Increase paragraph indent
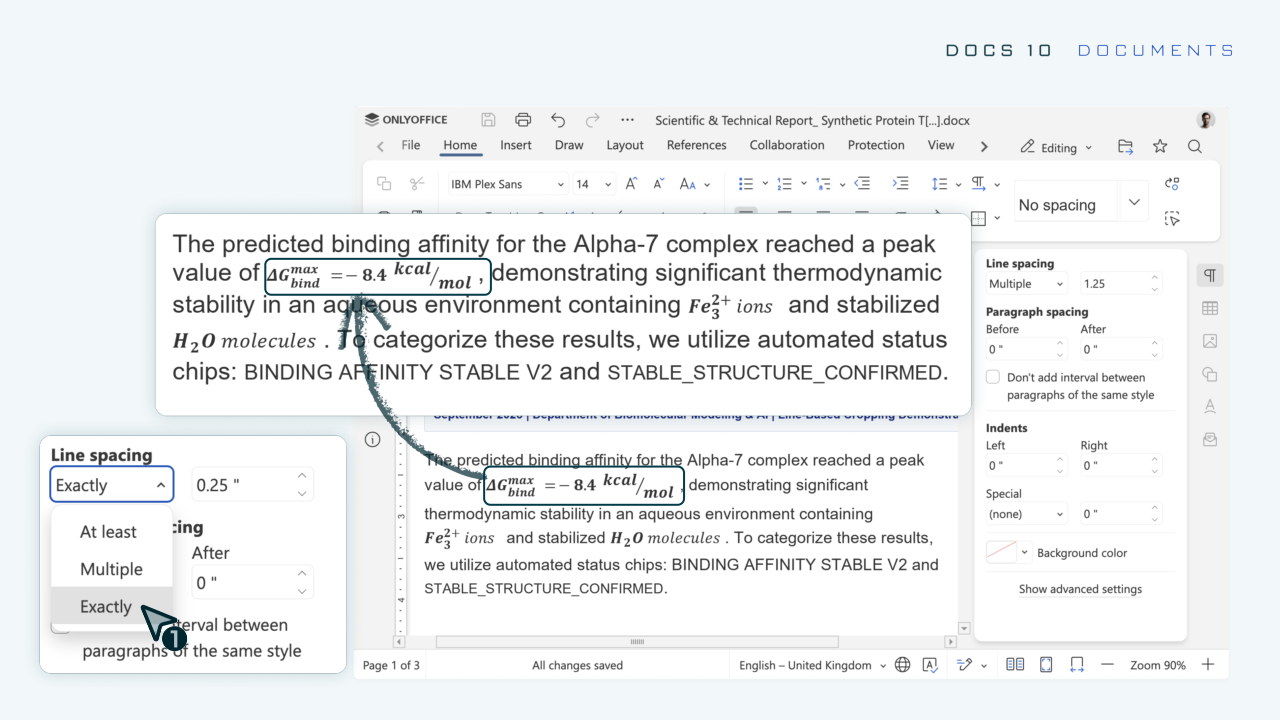The height and width of the screenshot is (720, 1280). 900,184
